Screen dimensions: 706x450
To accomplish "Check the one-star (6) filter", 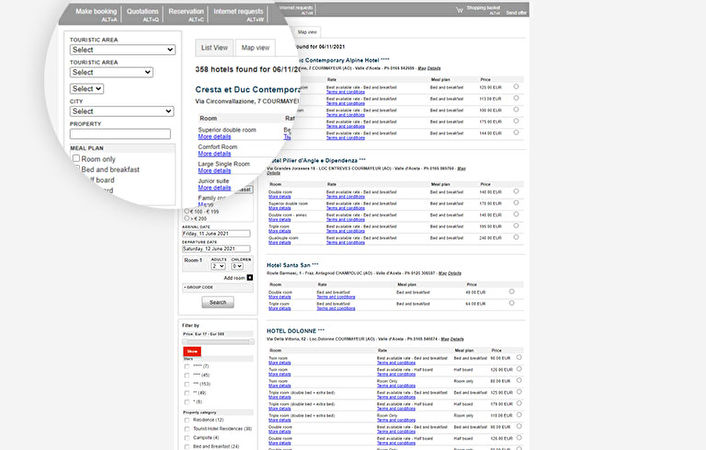I will pyautogui.click(x=187, y=402).
